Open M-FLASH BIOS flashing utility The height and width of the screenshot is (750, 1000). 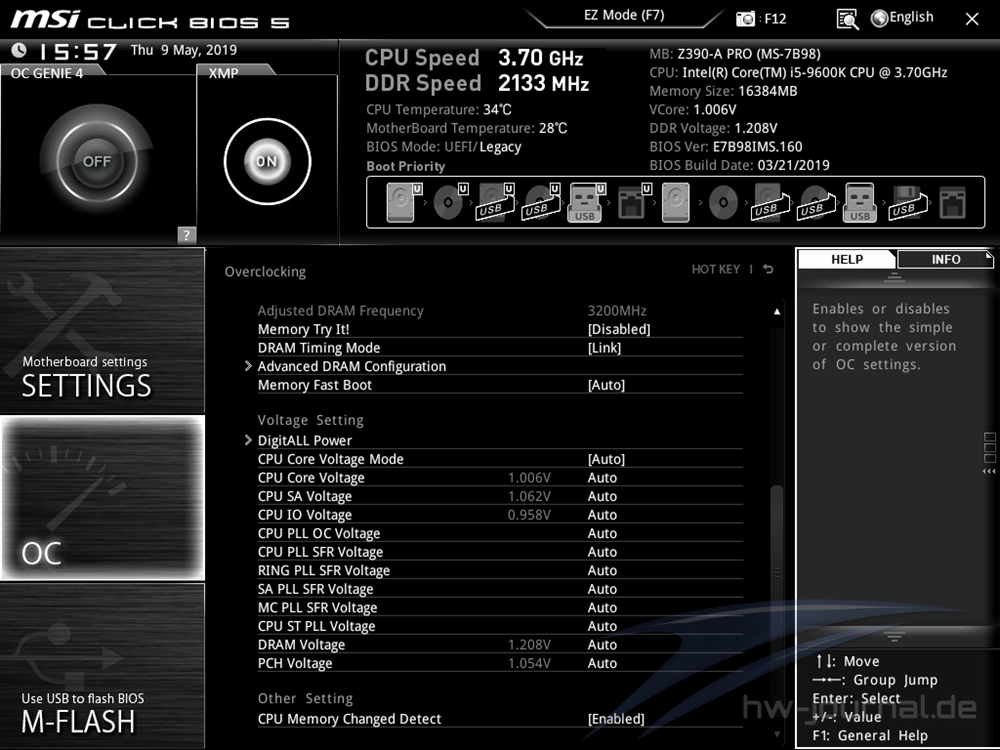102,665
